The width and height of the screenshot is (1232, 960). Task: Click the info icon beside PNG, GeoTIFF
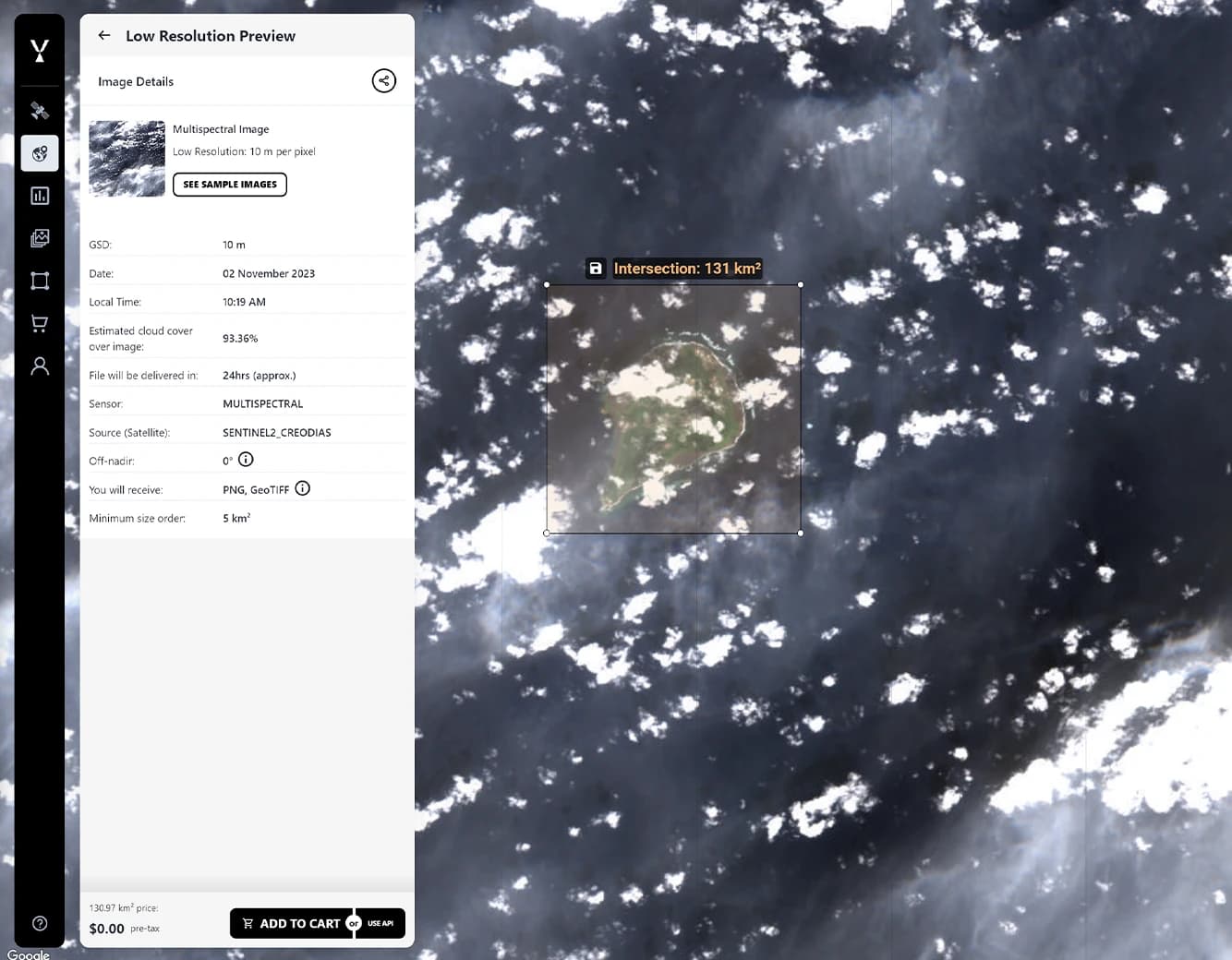pyautogui.click(x=302, y=488)
